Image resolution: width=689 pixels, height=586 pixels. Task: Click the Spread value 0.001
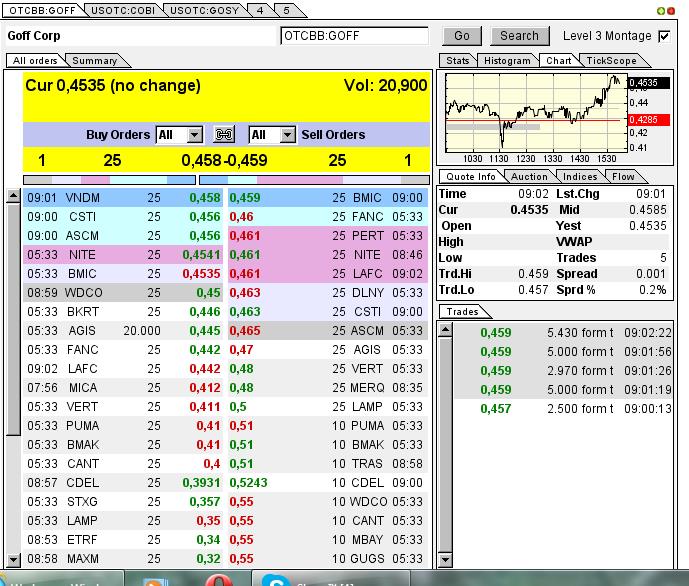tap(650, 274)
